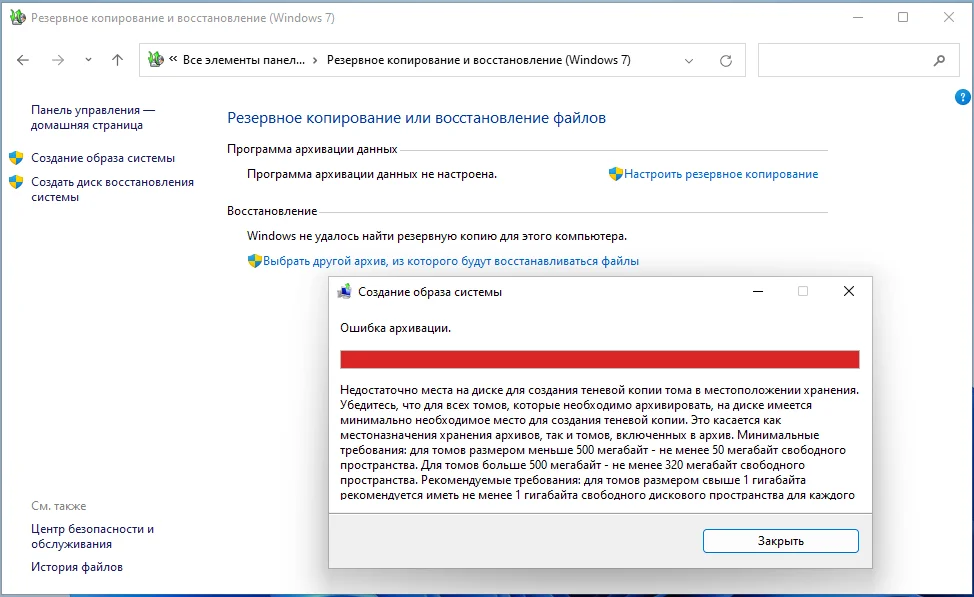
Task: Expand the address bar previous locations list
Action: point(689,60)
